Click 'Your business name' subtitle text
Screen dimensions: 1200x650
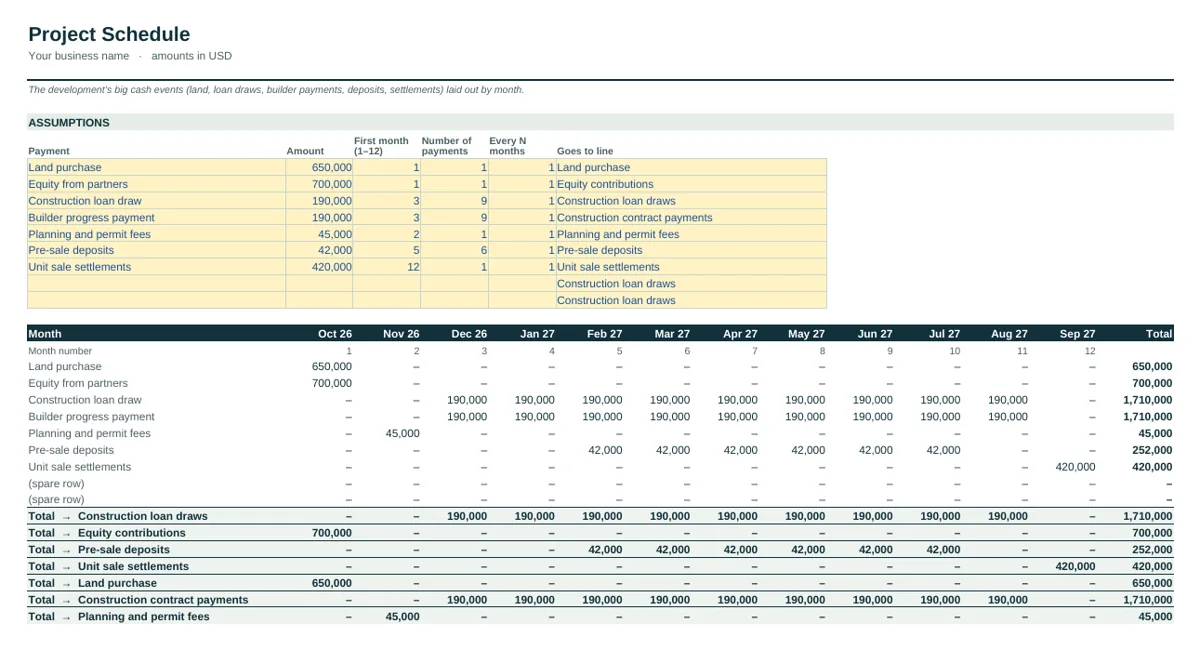[79, 56]
